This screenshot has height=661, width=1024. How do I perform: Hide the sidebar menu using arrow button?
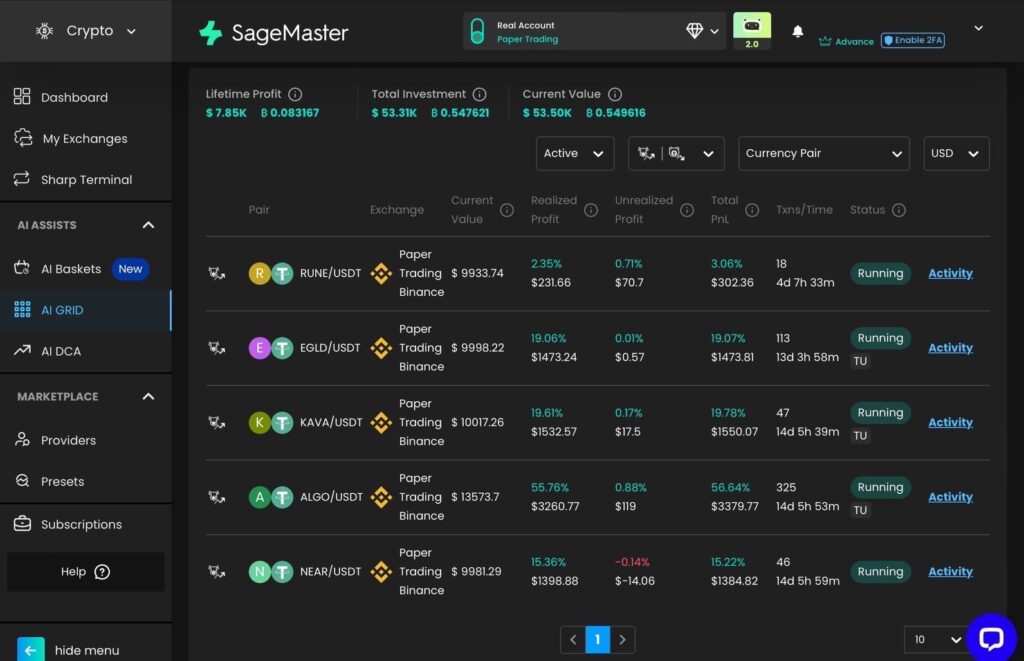(31, 649)
